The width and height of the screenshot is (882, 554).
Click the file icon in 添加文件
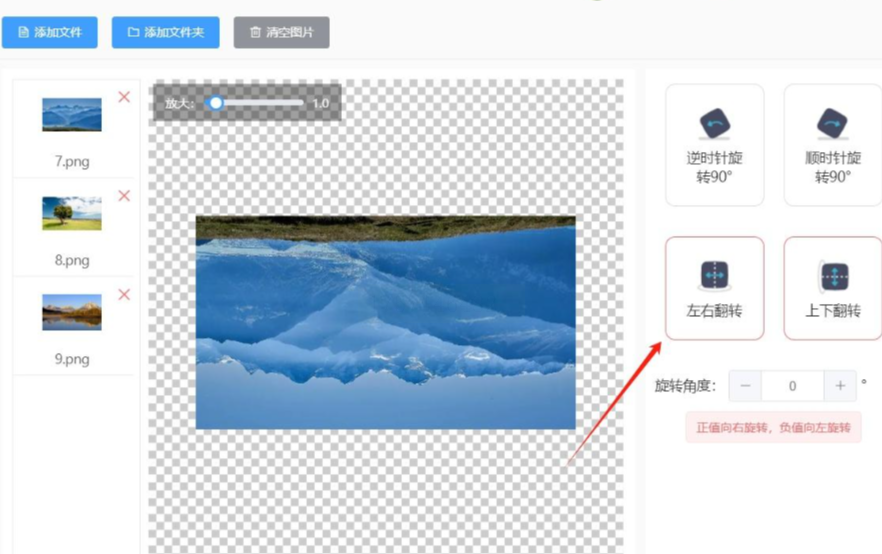coord(23,32)
